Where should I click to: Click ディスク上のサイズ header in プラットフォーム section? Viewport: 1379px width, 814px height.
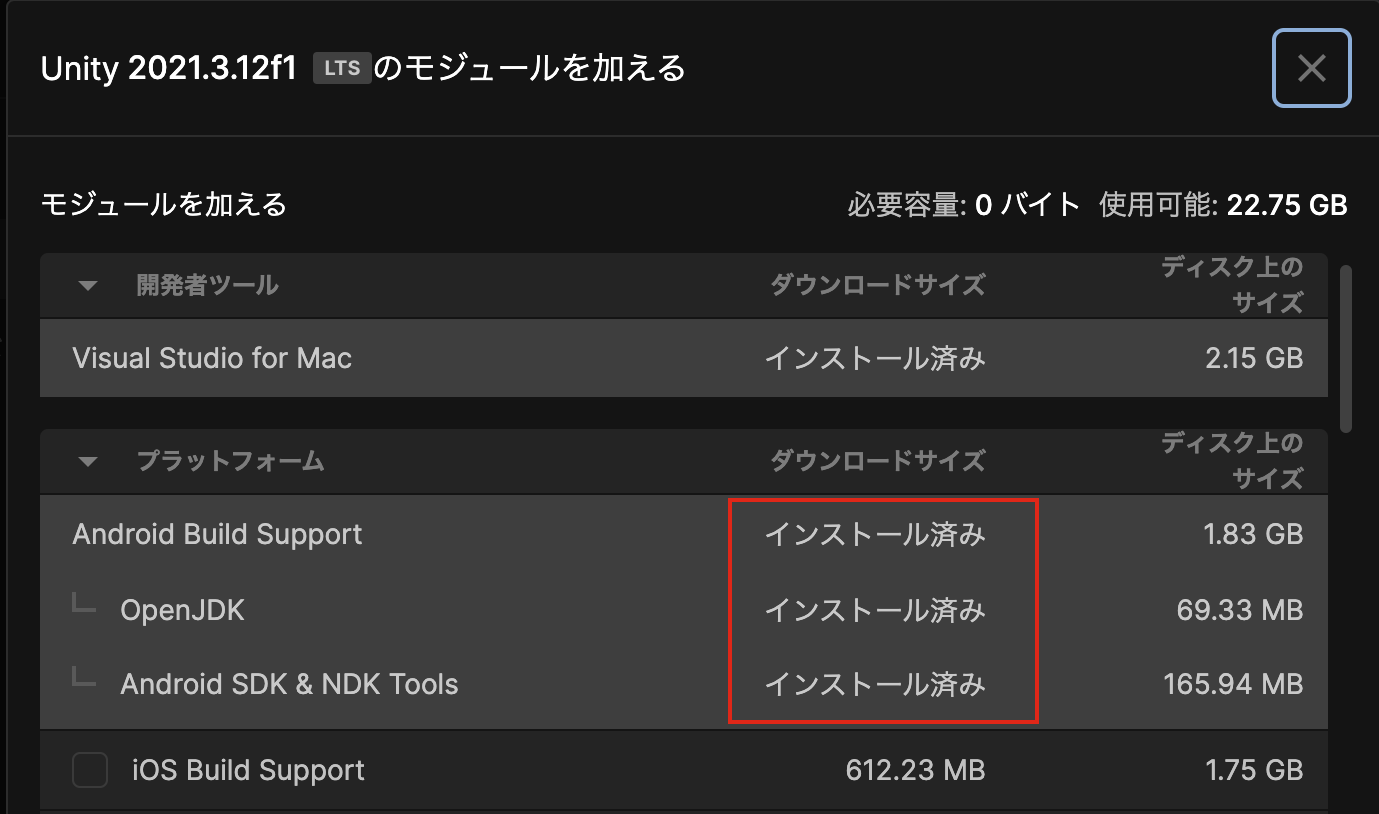[1232, 460]
